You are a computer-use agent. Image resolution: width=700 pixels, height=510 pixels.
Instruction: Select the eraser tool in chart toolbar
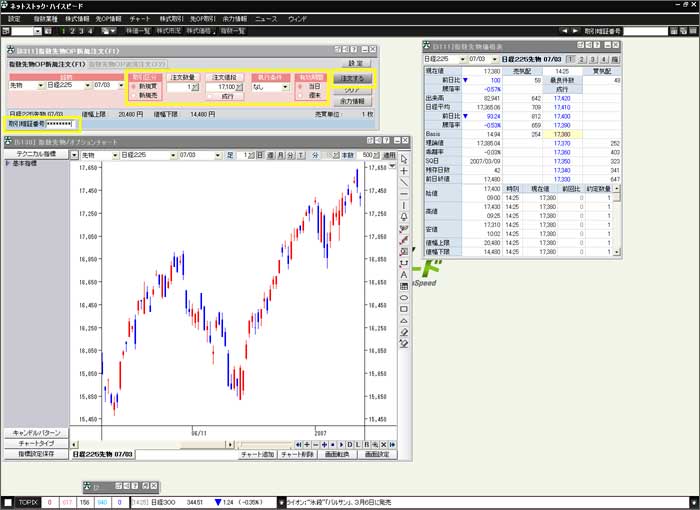click(x=404, y=333)
